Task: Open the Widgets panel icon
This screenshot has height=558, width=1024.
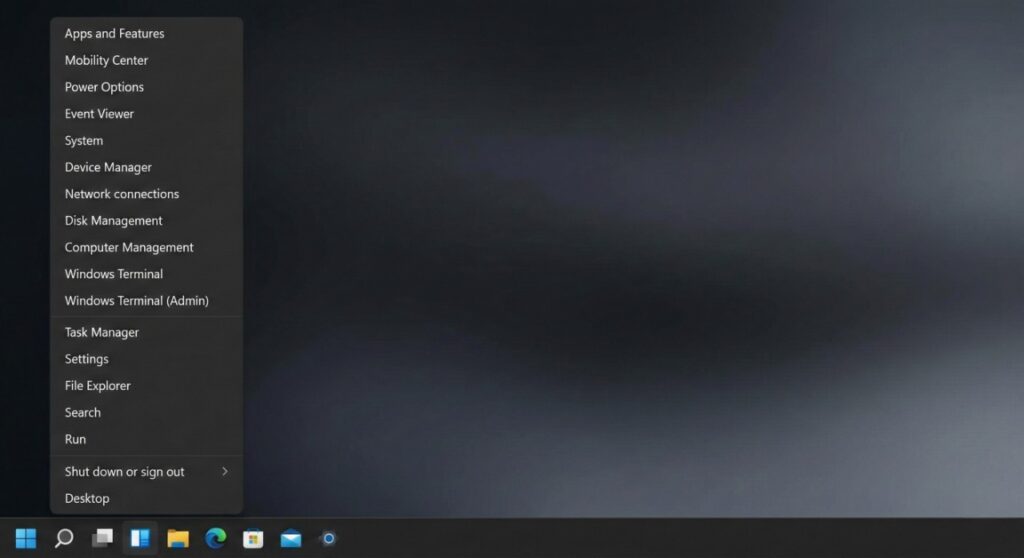Action: tap(140, 539)
